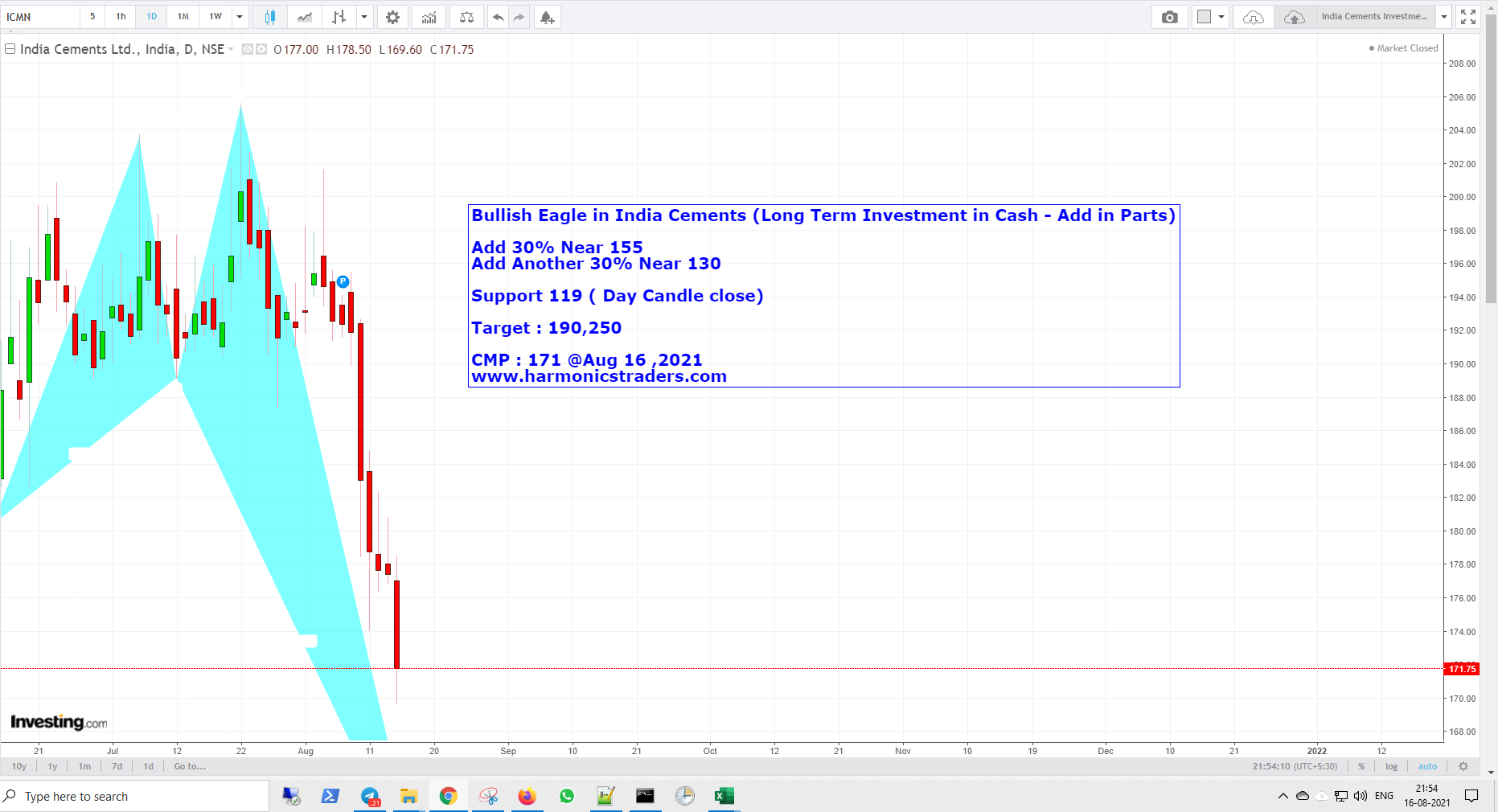Load a saved chart layout with the cloud download icon
Viewport: 1498px width, 812px height.
click(x=1254, y=17)
